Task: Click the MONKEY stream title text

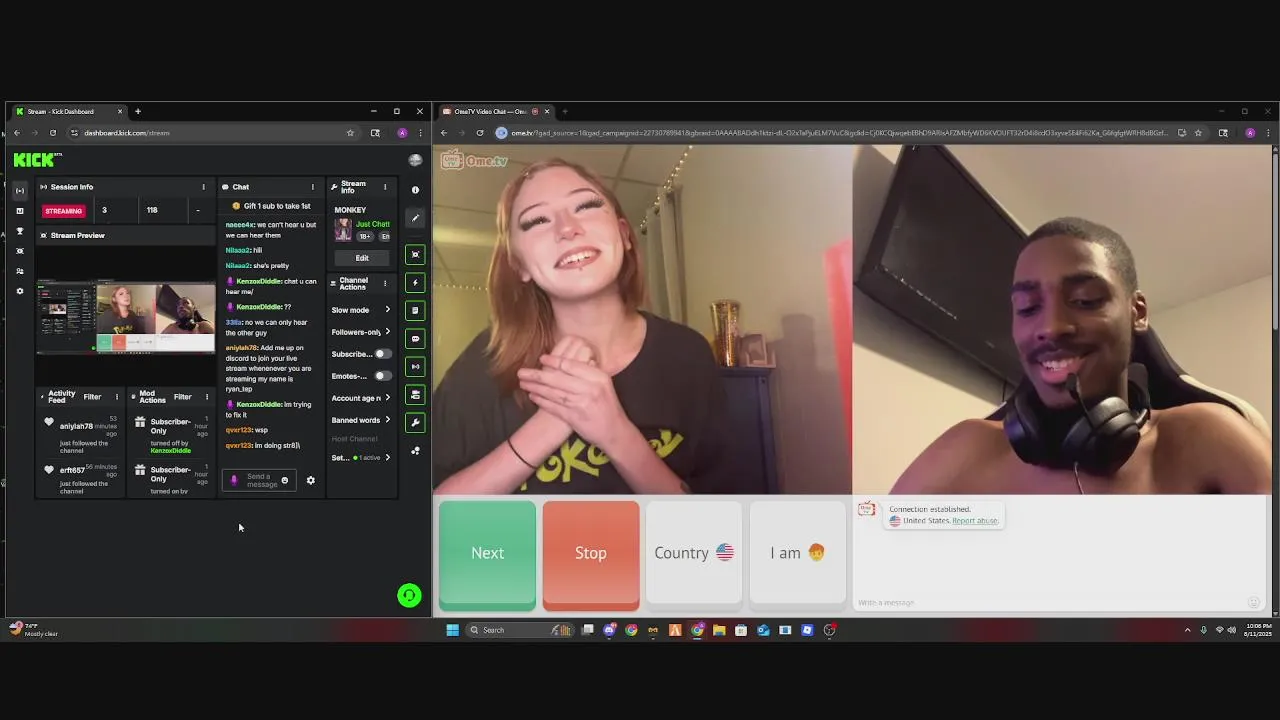Action: (x=350, y=210)
